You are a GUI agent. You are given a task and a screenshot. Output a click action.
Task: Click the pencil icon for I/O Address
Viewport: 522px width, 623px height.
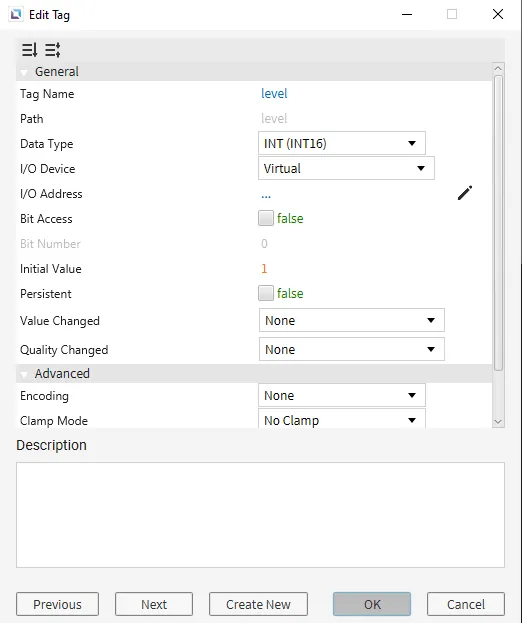[x=464, y=193]
